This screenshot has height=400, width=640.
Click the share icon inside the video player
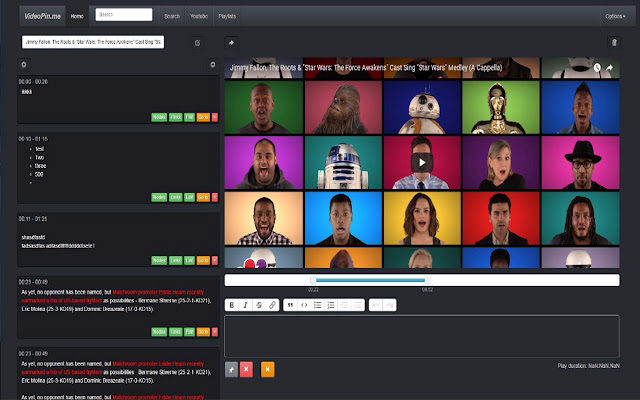coord(609,68)
